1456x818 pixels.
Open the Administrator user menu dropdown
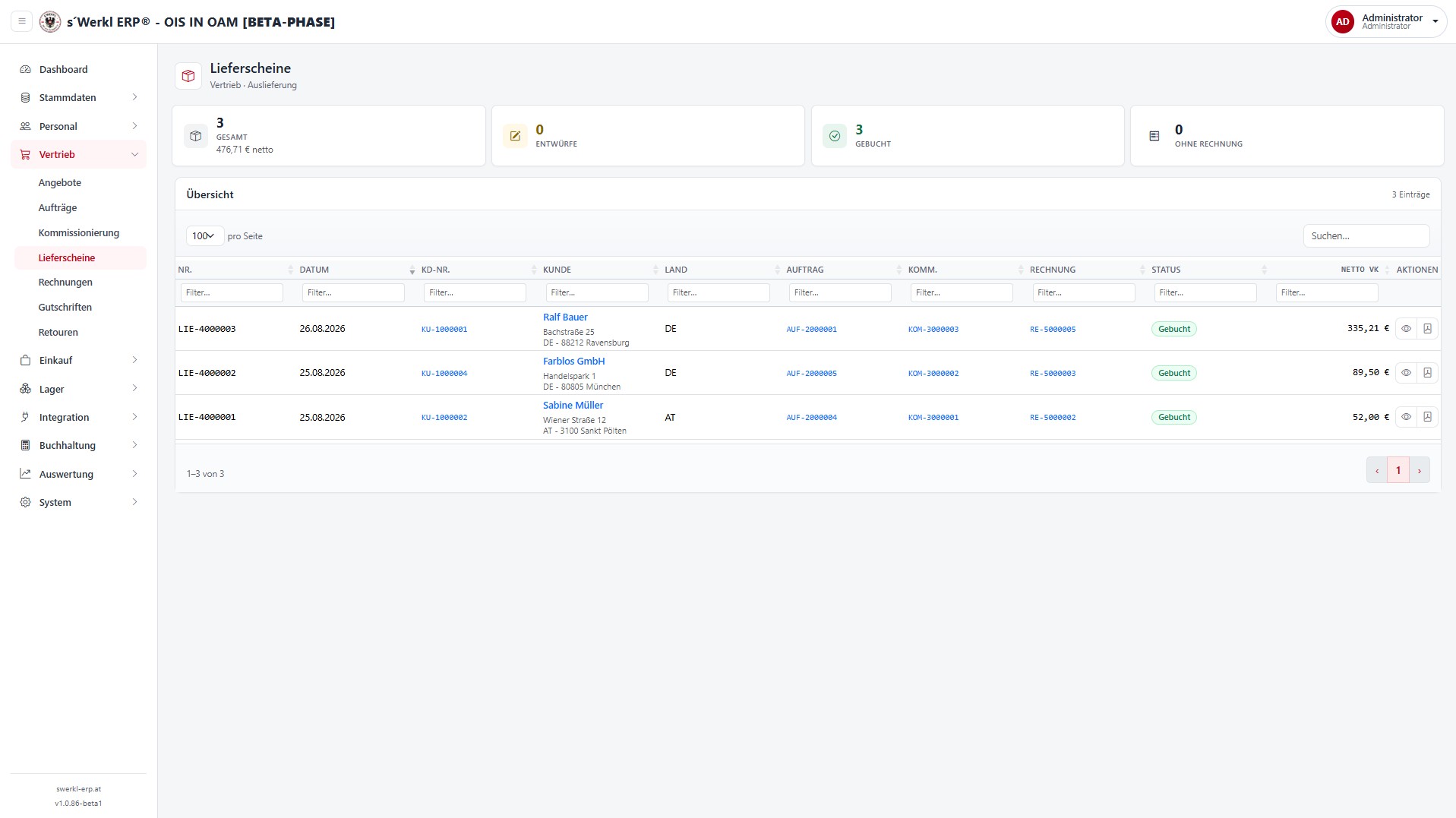pos(1385,21)
